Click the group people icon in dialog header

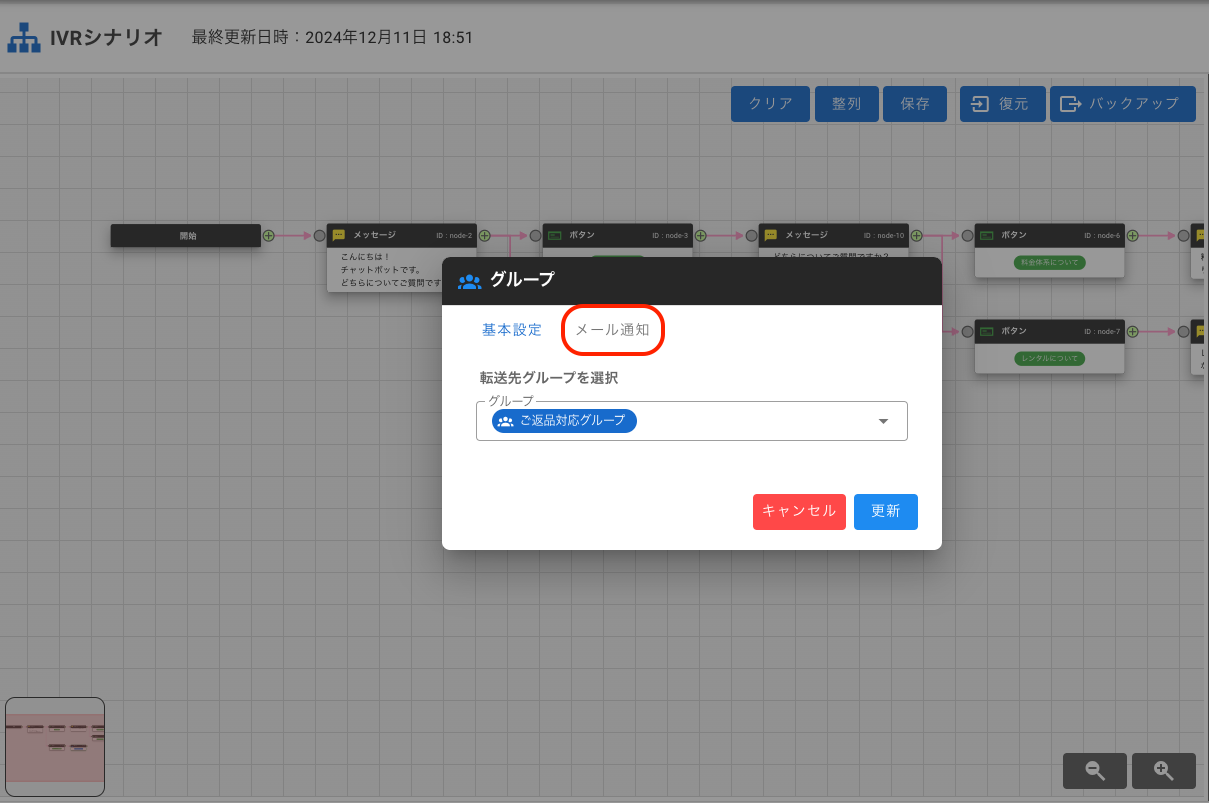[x=469, y=281]
